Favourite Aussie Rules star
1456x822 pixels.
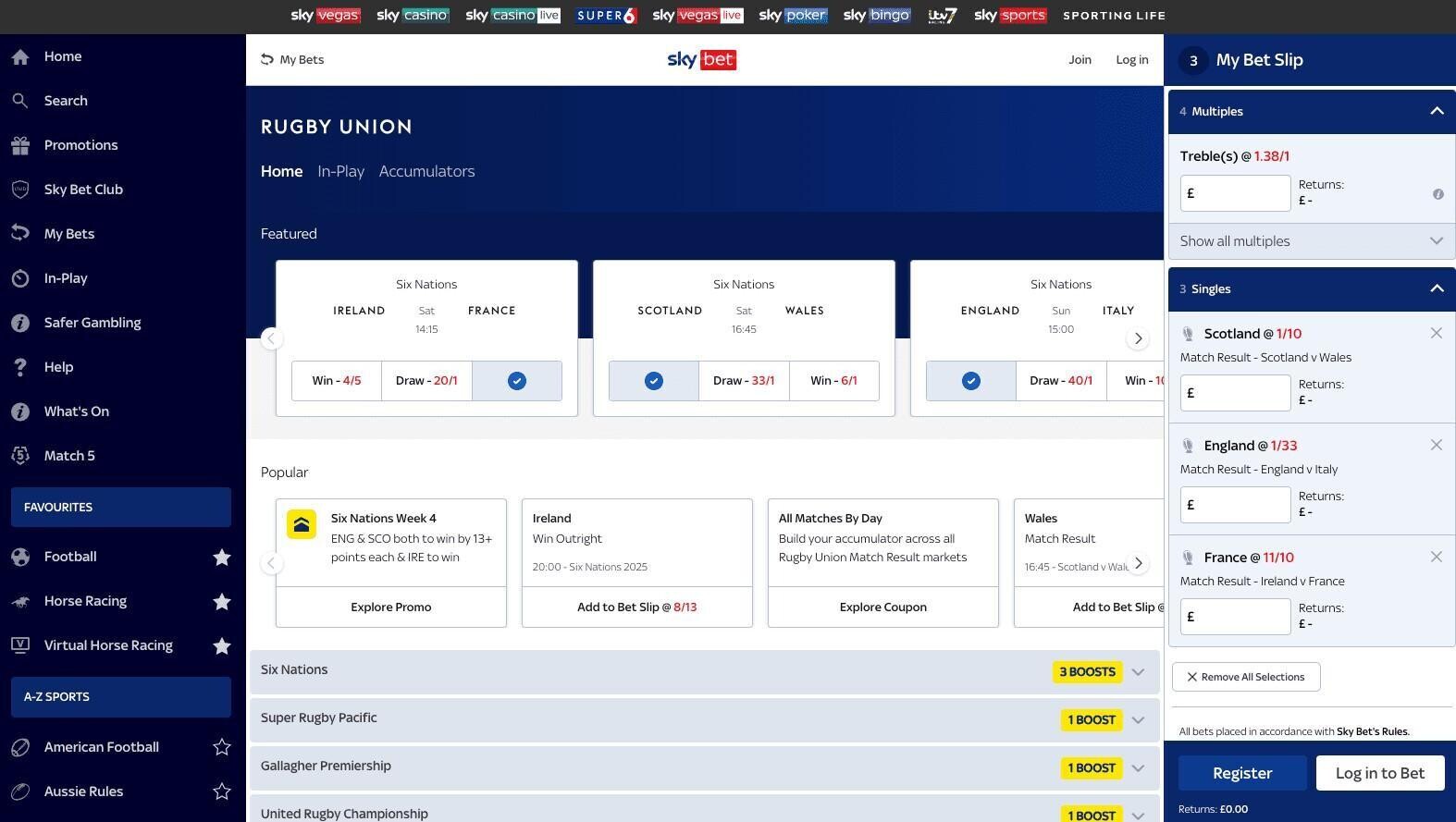point(222,791)
